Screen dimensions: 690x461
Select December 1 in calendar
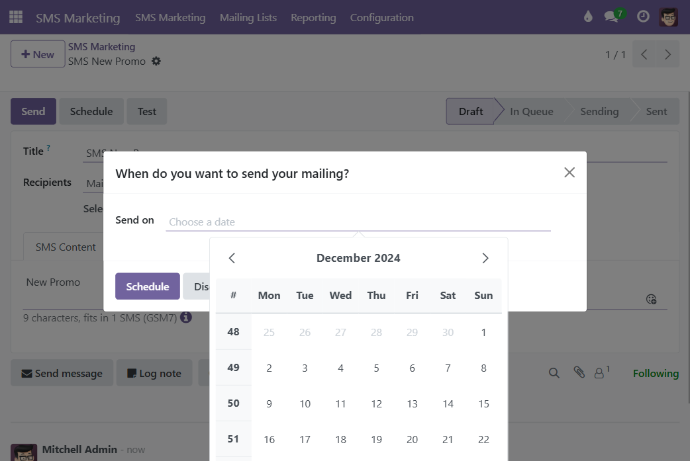point(484,332)
